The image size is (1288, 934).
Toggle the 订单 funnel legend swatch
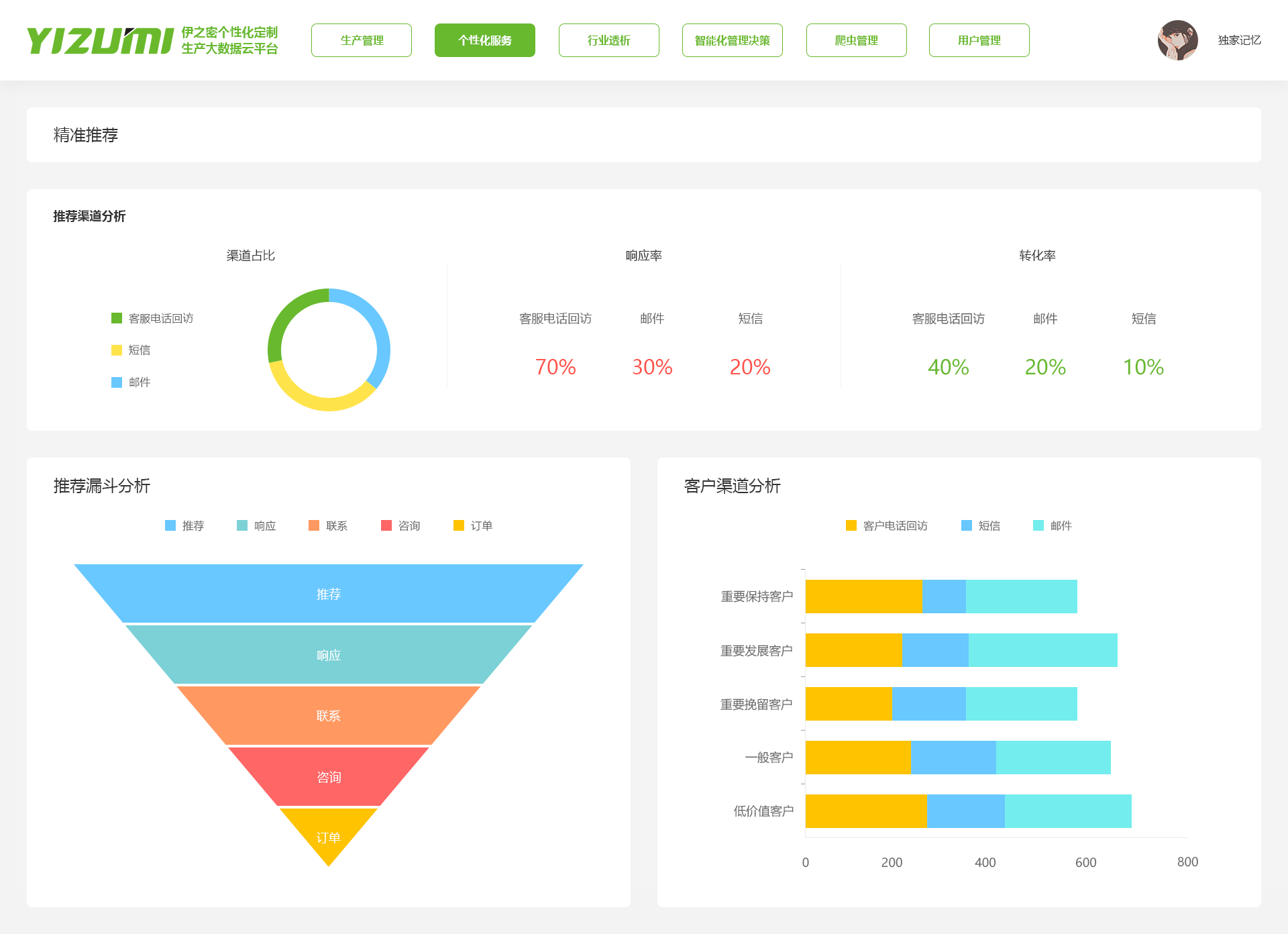[x=459, y=525]
